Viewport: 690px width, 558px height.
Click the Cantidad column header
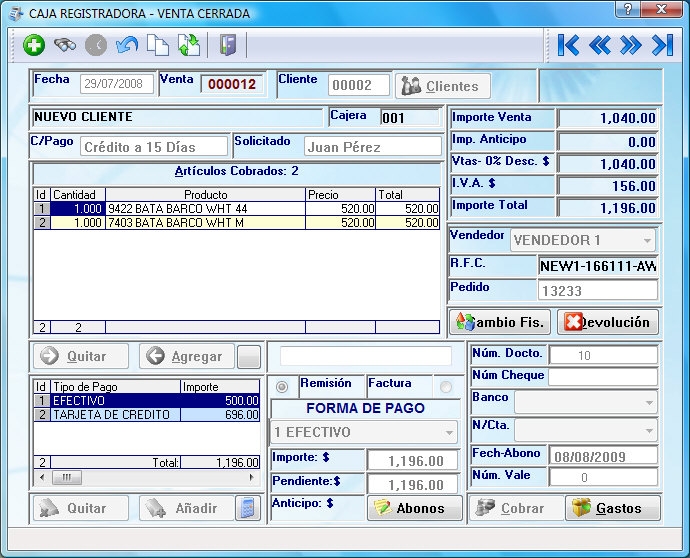78,195
